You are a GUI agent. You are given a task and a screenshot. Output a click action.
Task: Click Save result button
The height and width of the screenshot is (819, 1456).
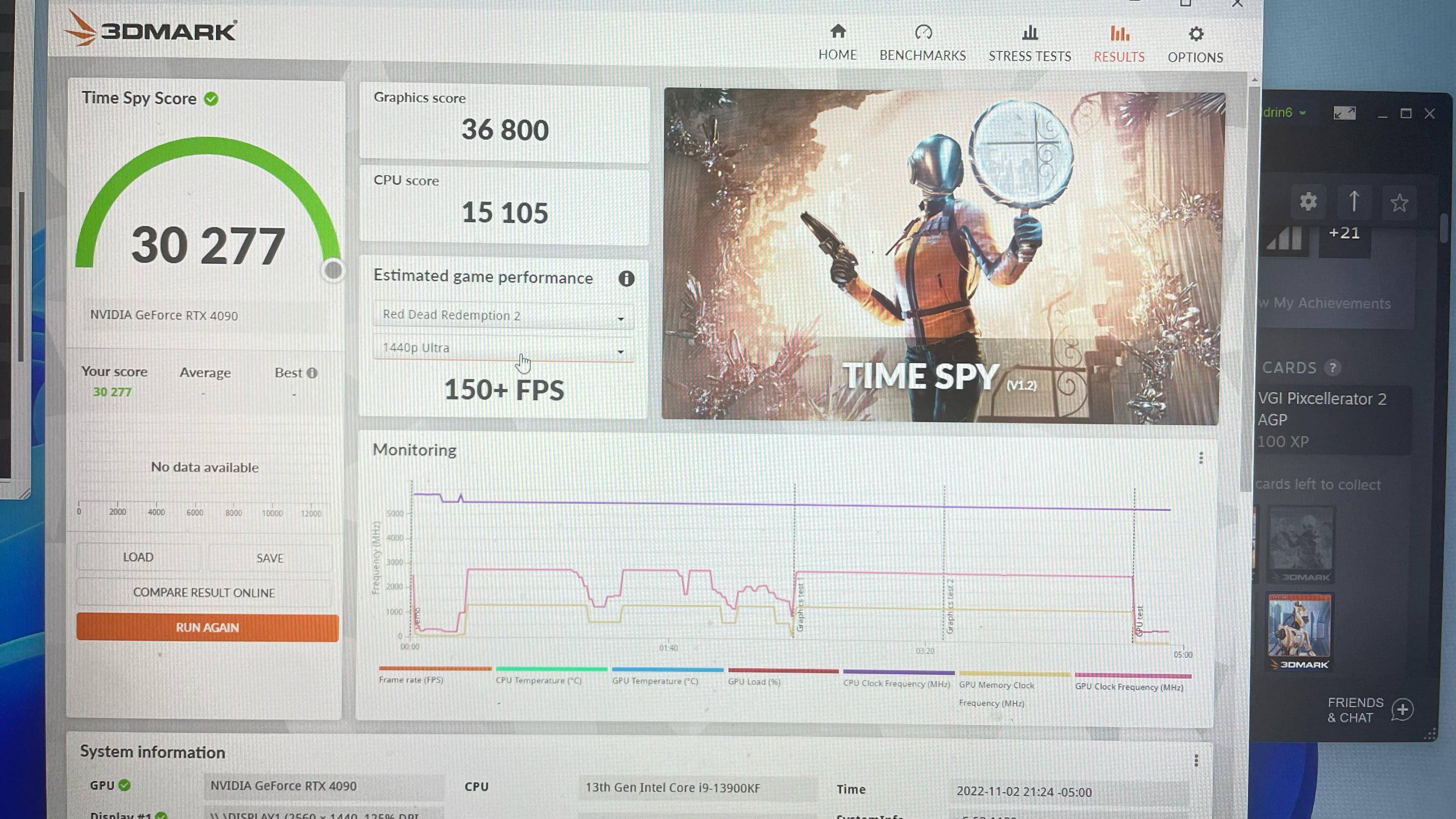click(270, 558)
